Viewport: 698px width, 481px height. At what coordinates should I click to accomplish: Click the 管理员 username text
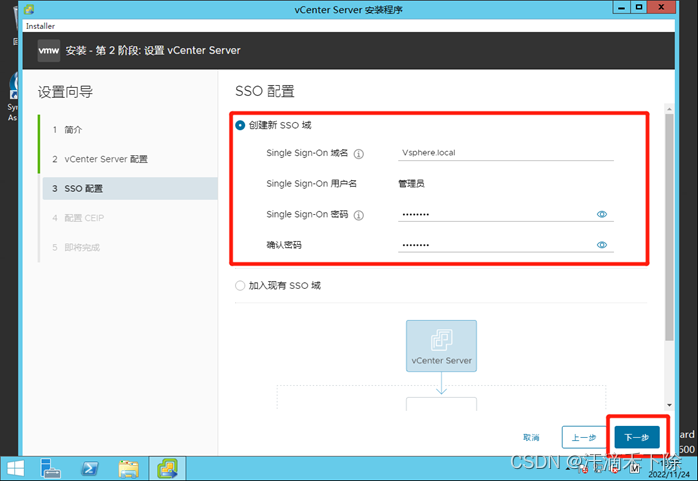click(x=411, y=184)
